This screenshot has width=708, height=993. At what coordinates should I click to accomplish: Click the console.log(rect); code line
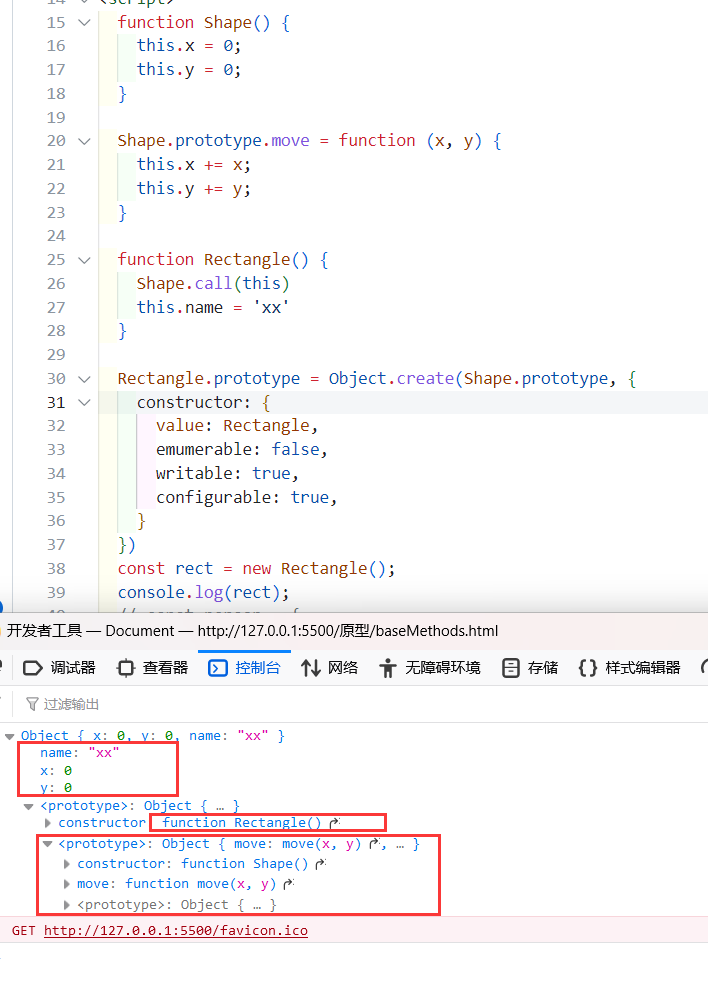(x=203, y=593)
